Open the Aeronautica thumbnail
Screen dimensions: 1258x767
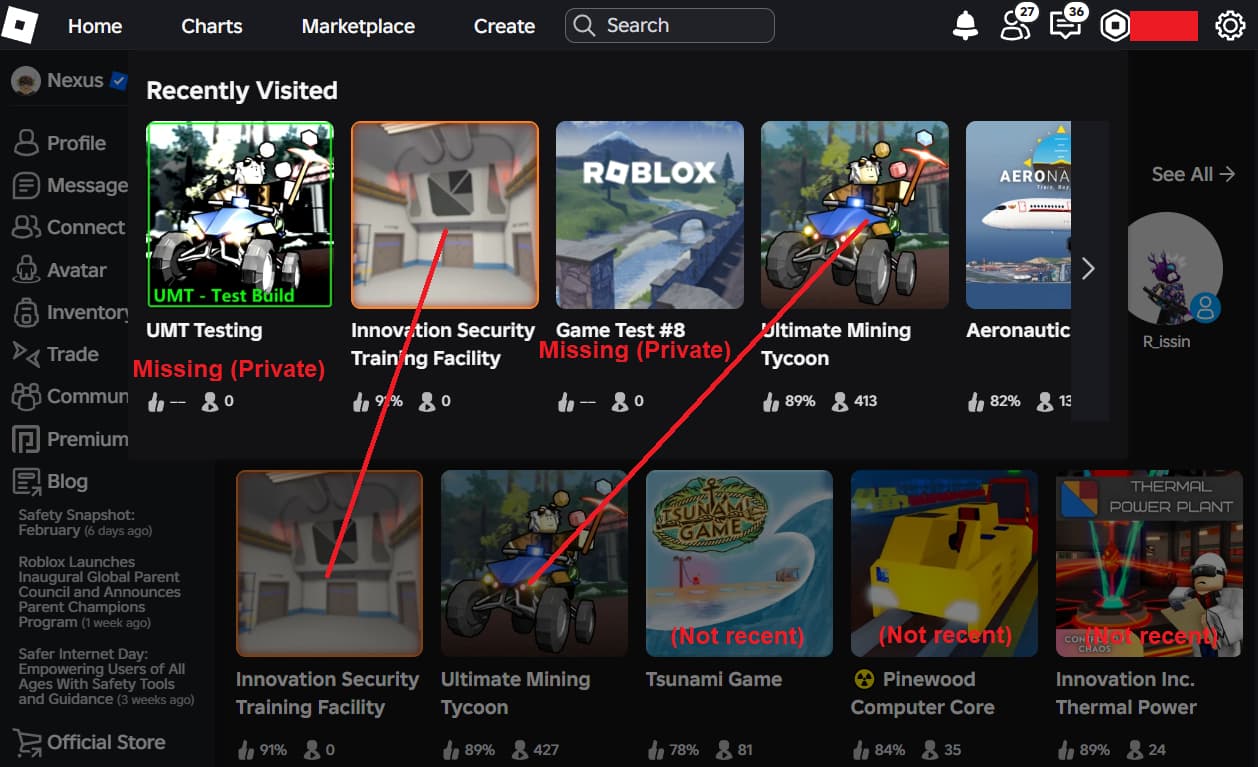pos(1018,215)
